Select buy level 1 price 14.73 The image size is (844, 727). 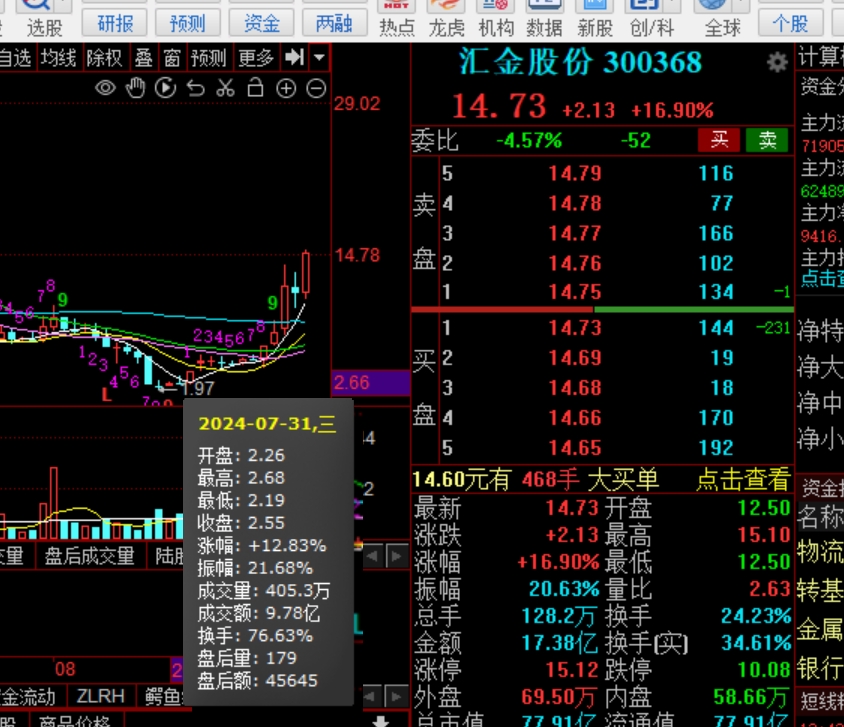[x=574, y=327]
